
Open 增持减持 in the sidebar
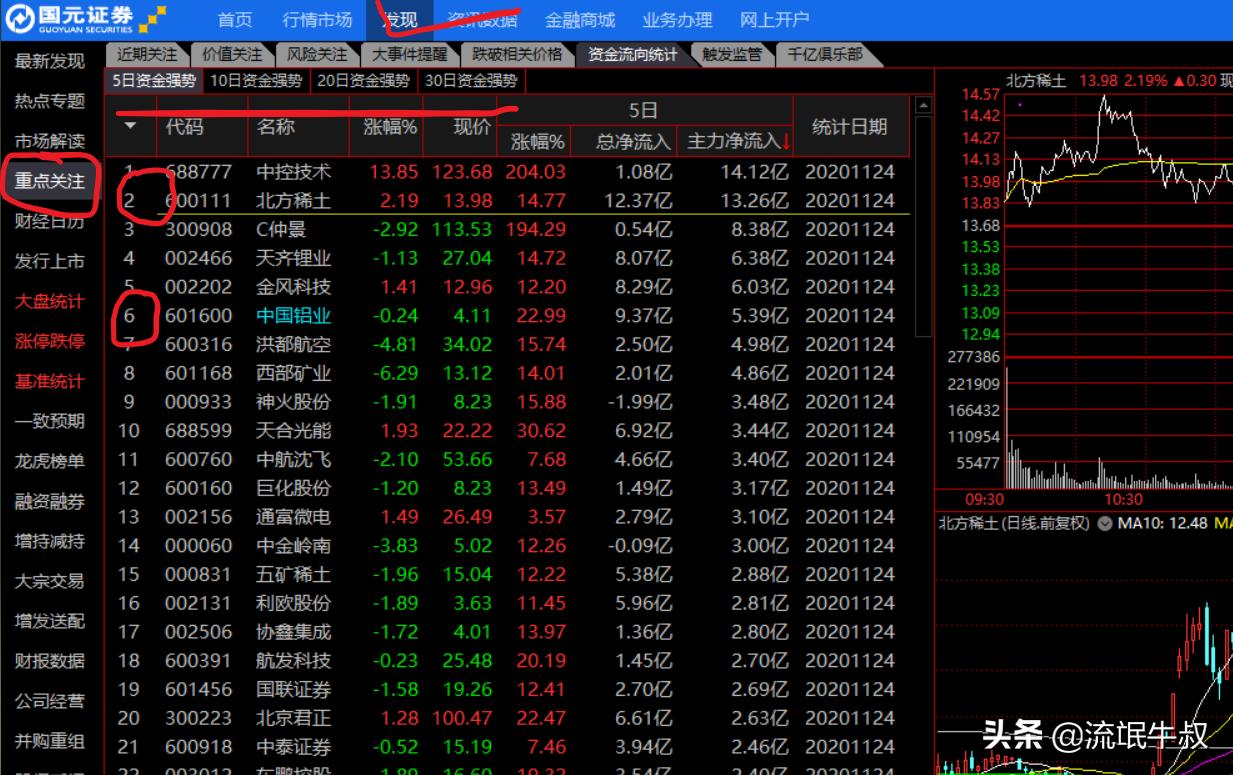tap(50, 541)
